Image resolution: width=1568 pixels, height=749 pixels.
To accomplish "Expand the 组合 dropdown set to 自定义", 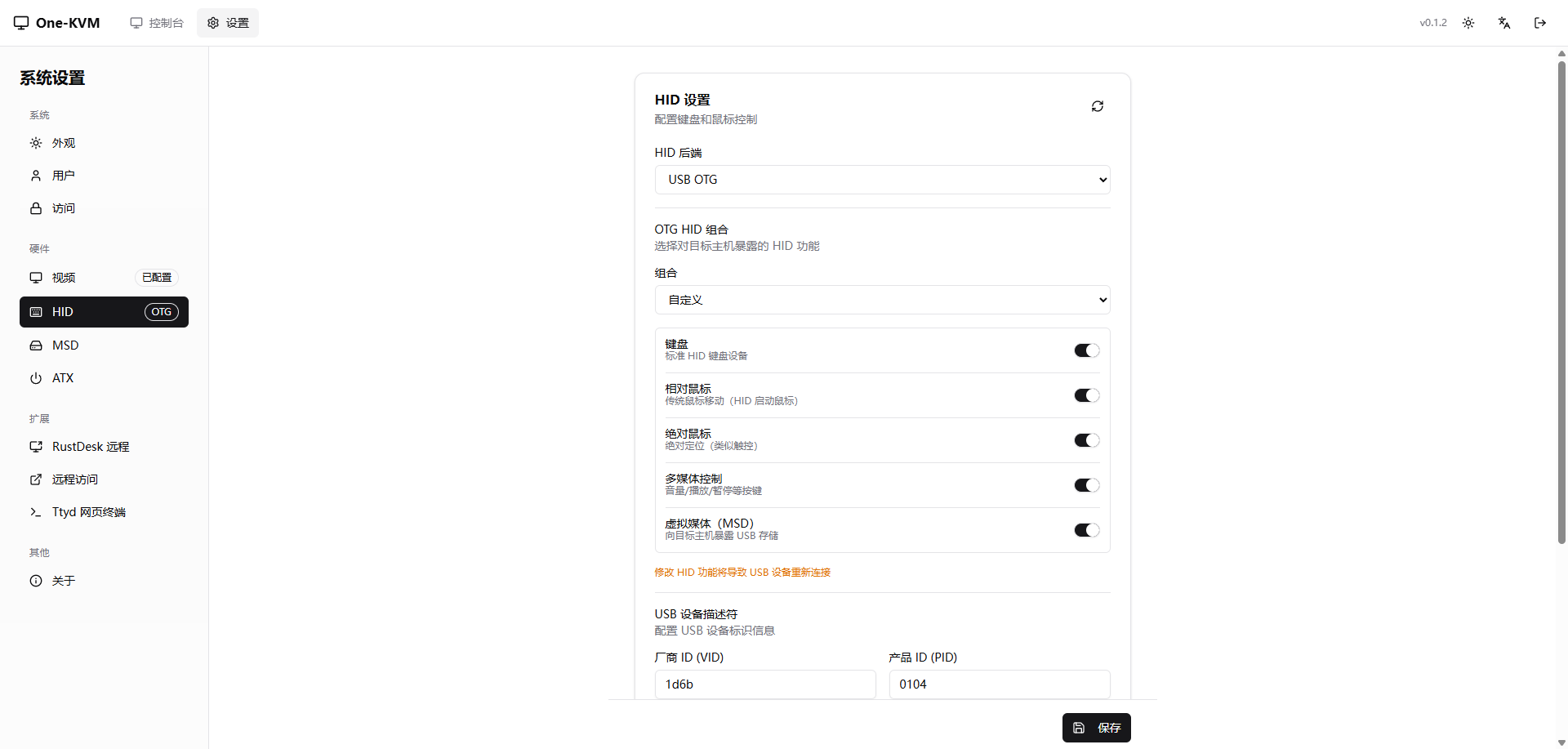I will (882, 300).
